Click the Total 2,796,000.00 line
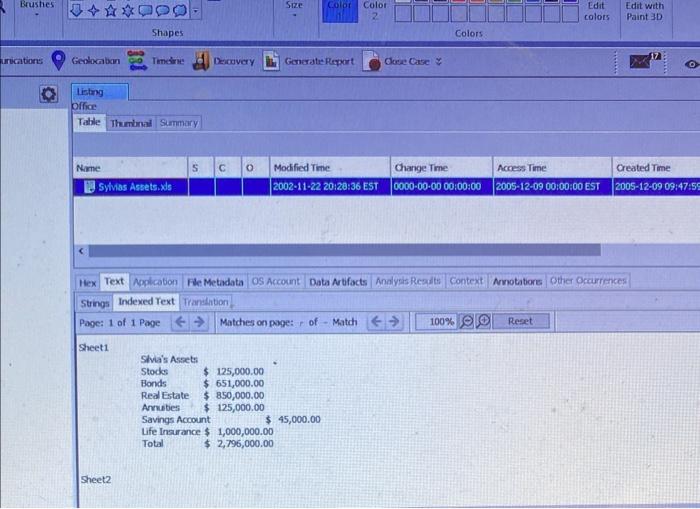 pyautogui.click(x=208, y=444)
